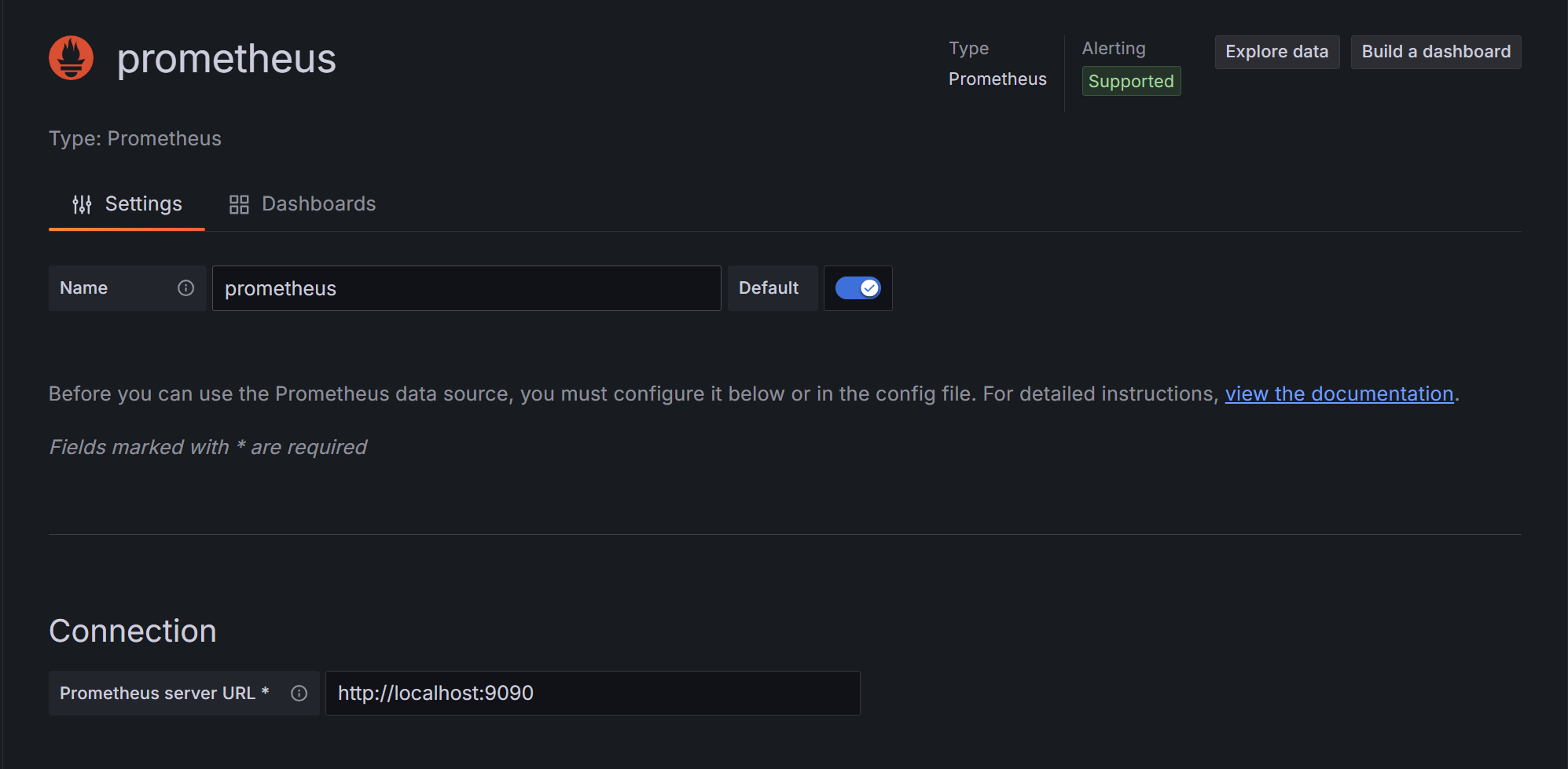Click the Explore data button

pos(1277,52)
